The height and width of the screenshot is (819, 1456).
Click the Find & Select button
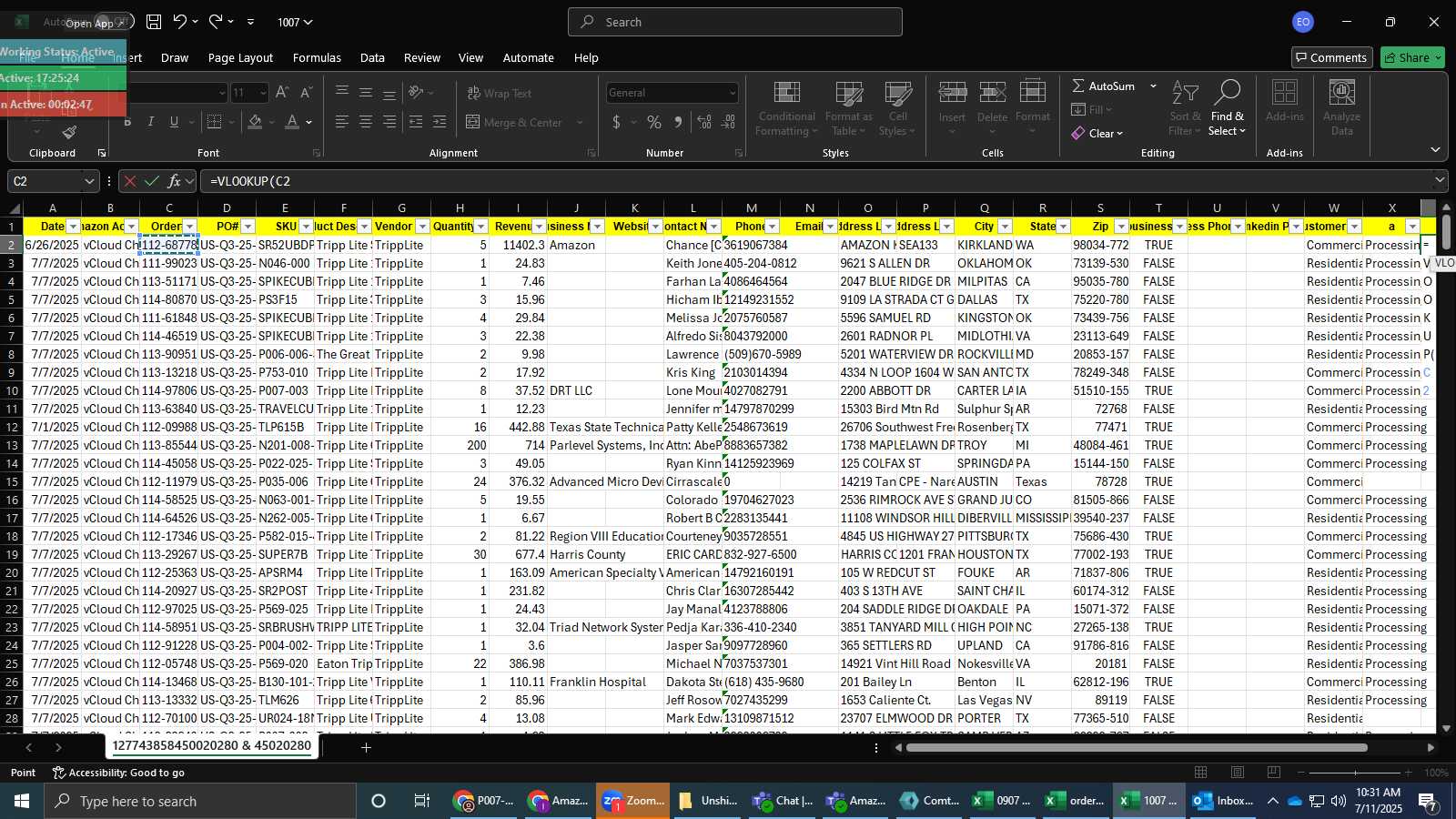coord(1227,109)
